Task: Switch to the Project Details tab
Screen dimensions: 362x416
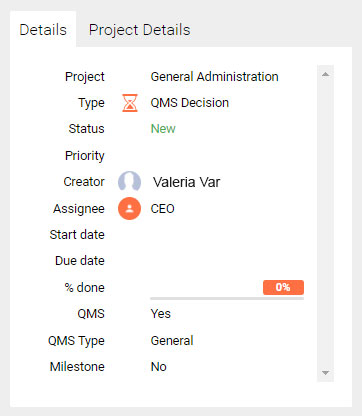Action: tap(139, 30)
